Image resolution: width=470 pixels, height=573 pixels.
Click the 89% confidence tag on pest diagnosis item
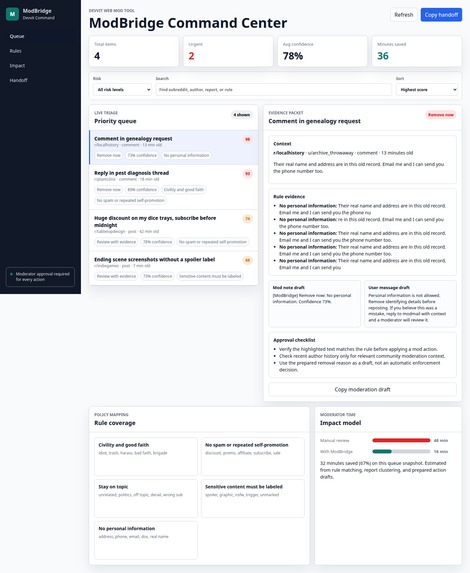pos(142,190)
